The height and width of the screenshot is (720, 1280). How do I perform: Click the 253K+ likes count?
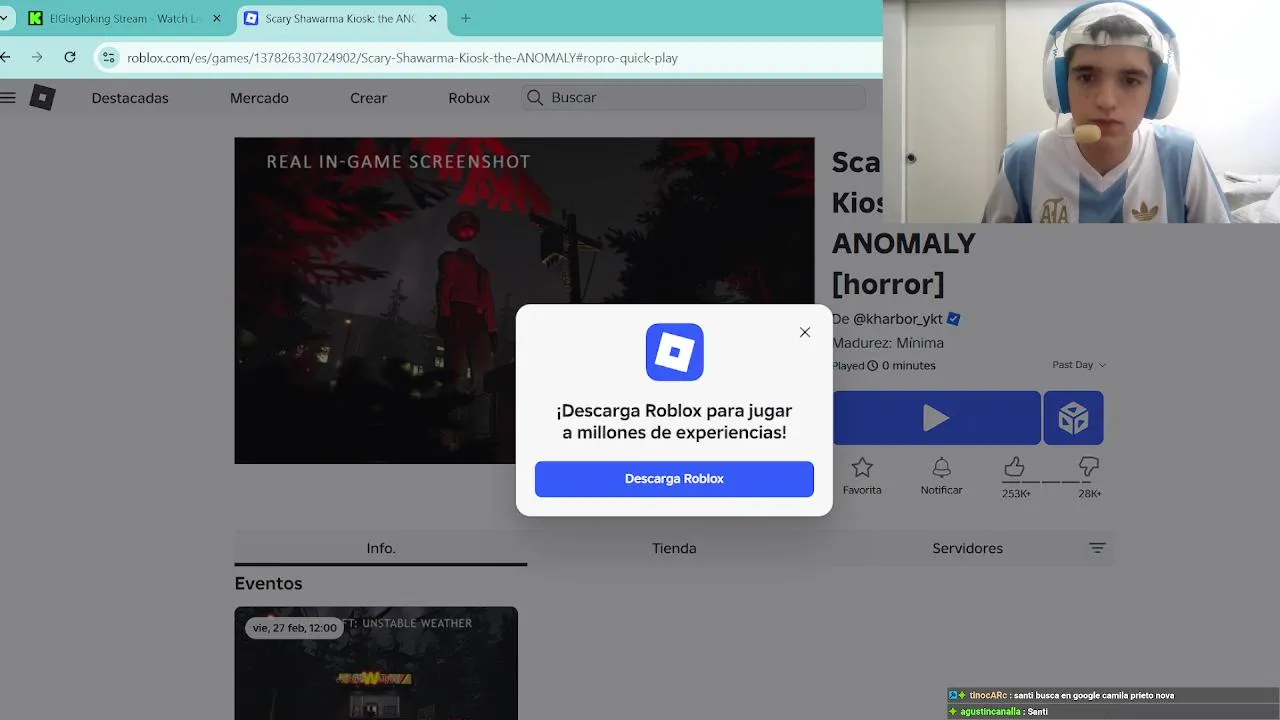[x=1016, y=494]
